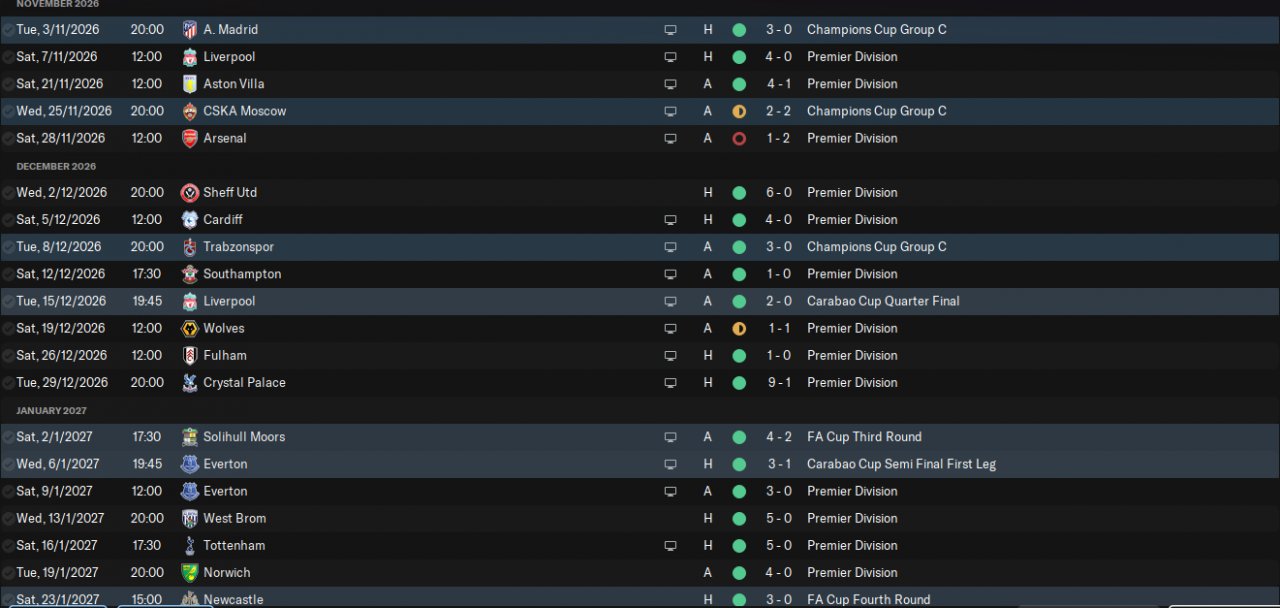Toggle the check circle beside Sat, 28/11/2026
Viewport: 1280px width, 608px height.
tap(8, 138)
